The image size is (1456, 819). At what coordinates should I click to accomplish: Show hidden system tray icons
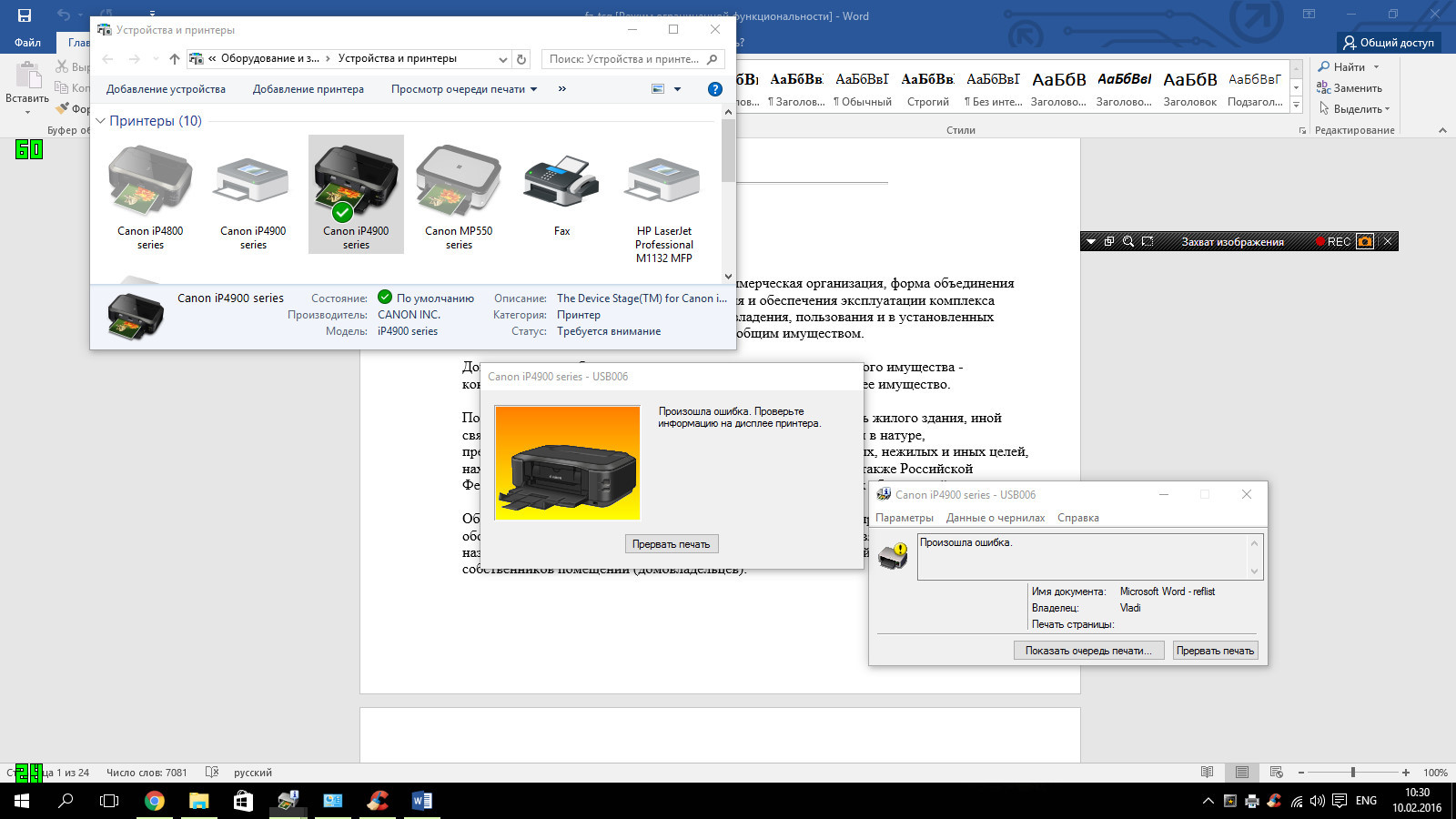[1208, 801]
